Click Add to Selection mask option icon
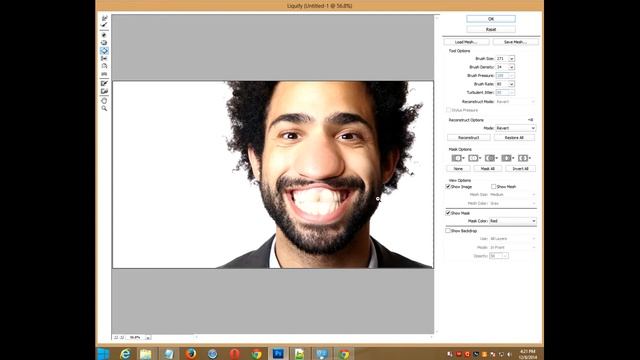This screenshot has height=360, width=640. pos(474,158)
